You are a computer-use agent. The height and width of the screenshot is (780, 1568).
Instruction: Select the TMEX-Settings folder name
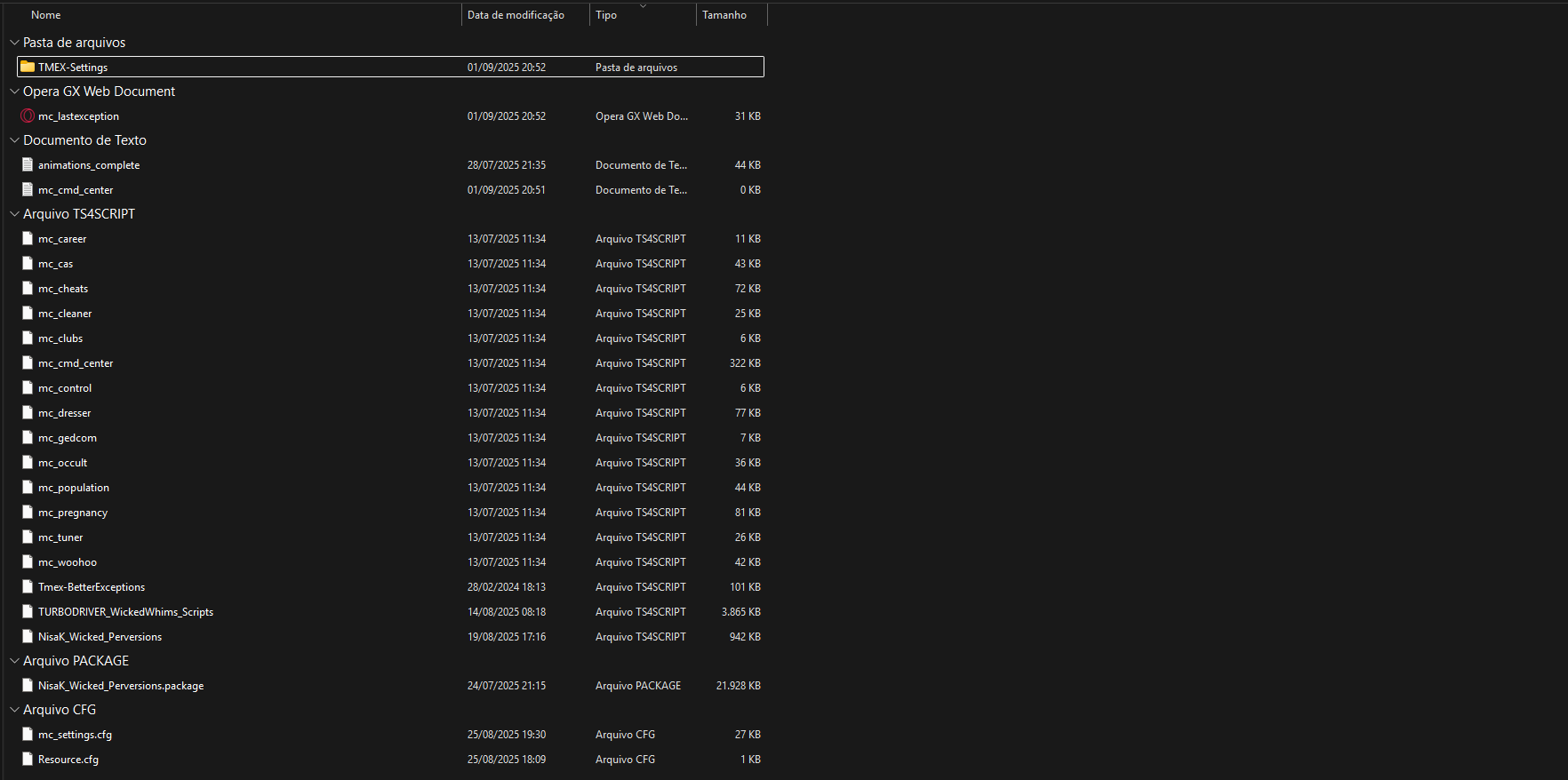point(73,68)
